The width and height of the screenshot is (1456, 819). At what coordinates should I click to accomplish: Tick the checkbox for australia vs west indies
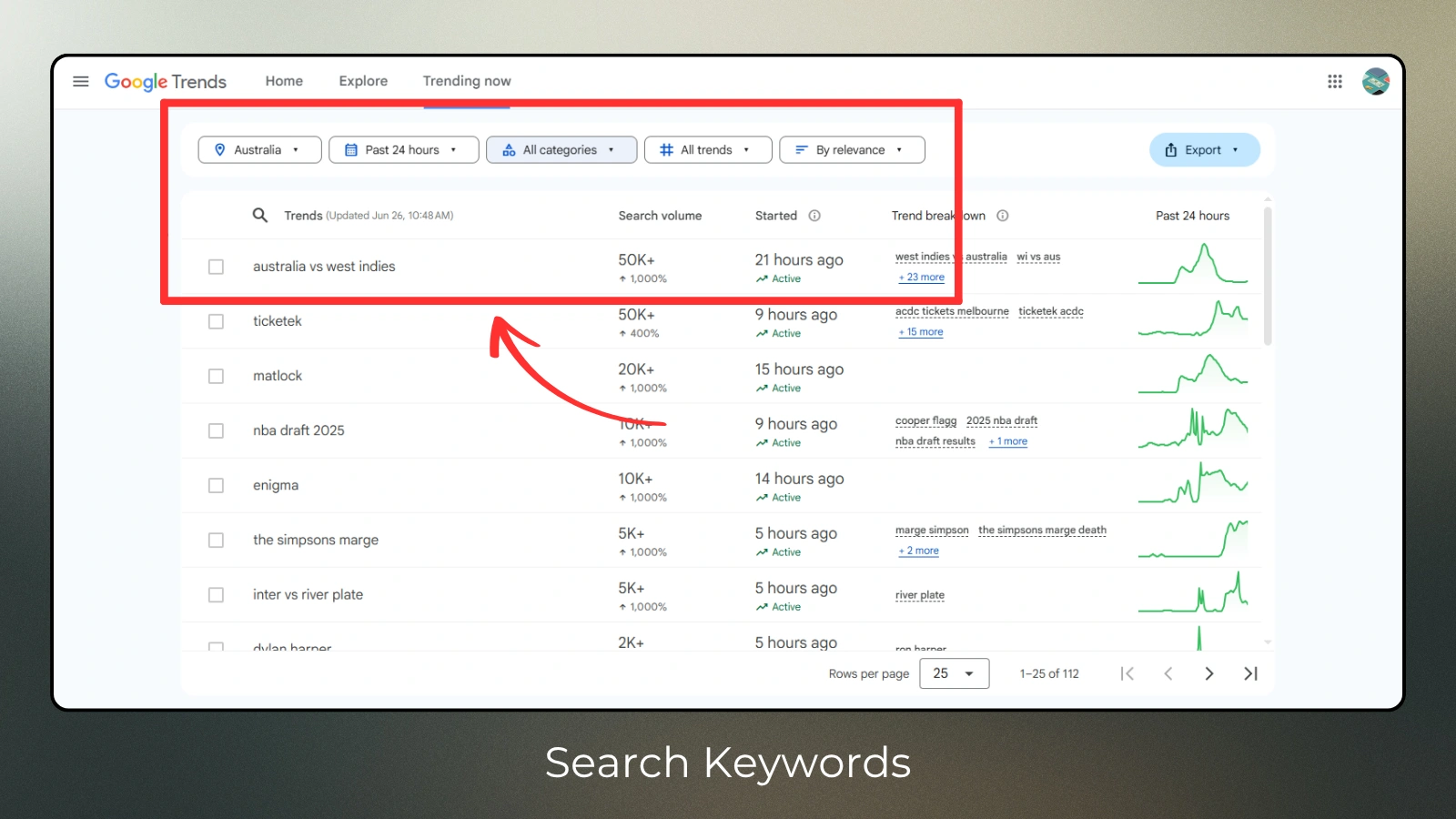coord(216,267)
